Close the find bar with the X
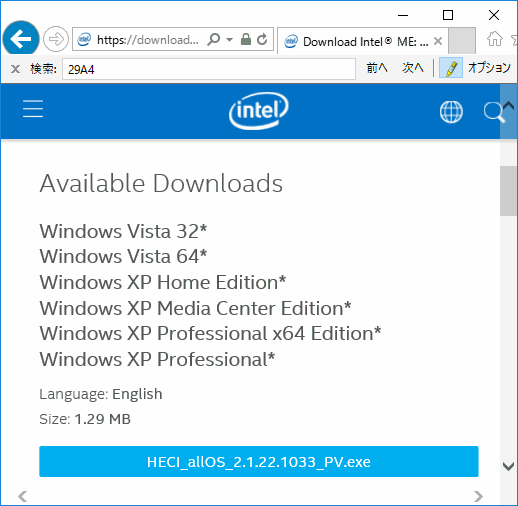This screenshot has width=518, height=506. coord(15,69)
